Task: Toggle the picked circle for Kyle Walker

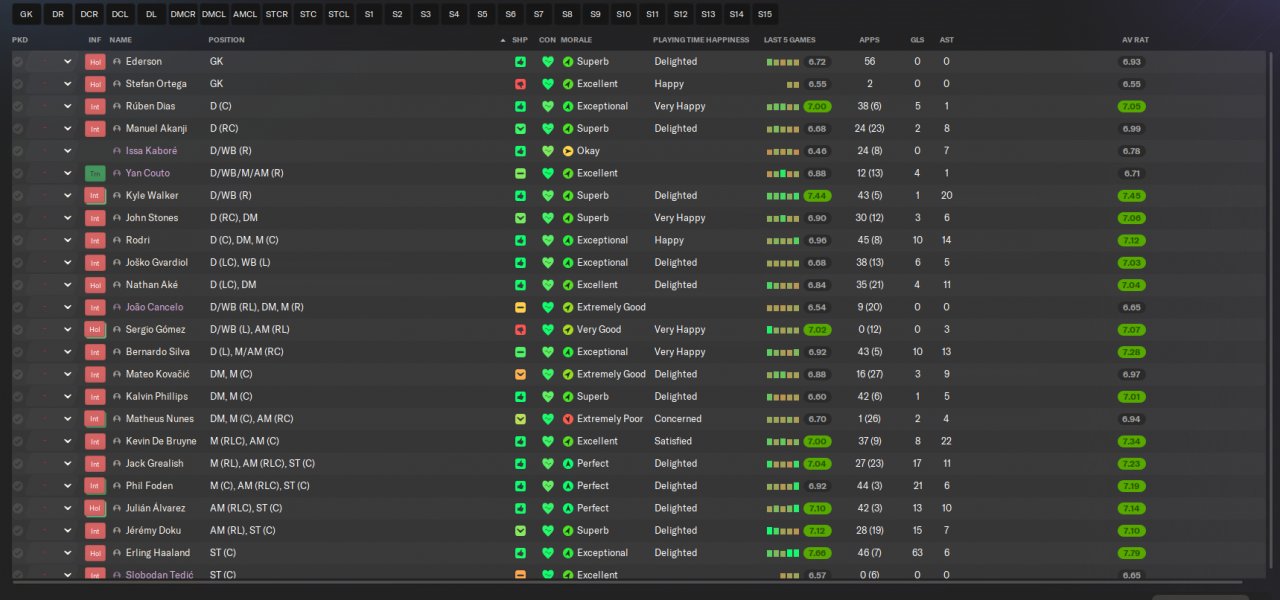Action: point(18,196)
